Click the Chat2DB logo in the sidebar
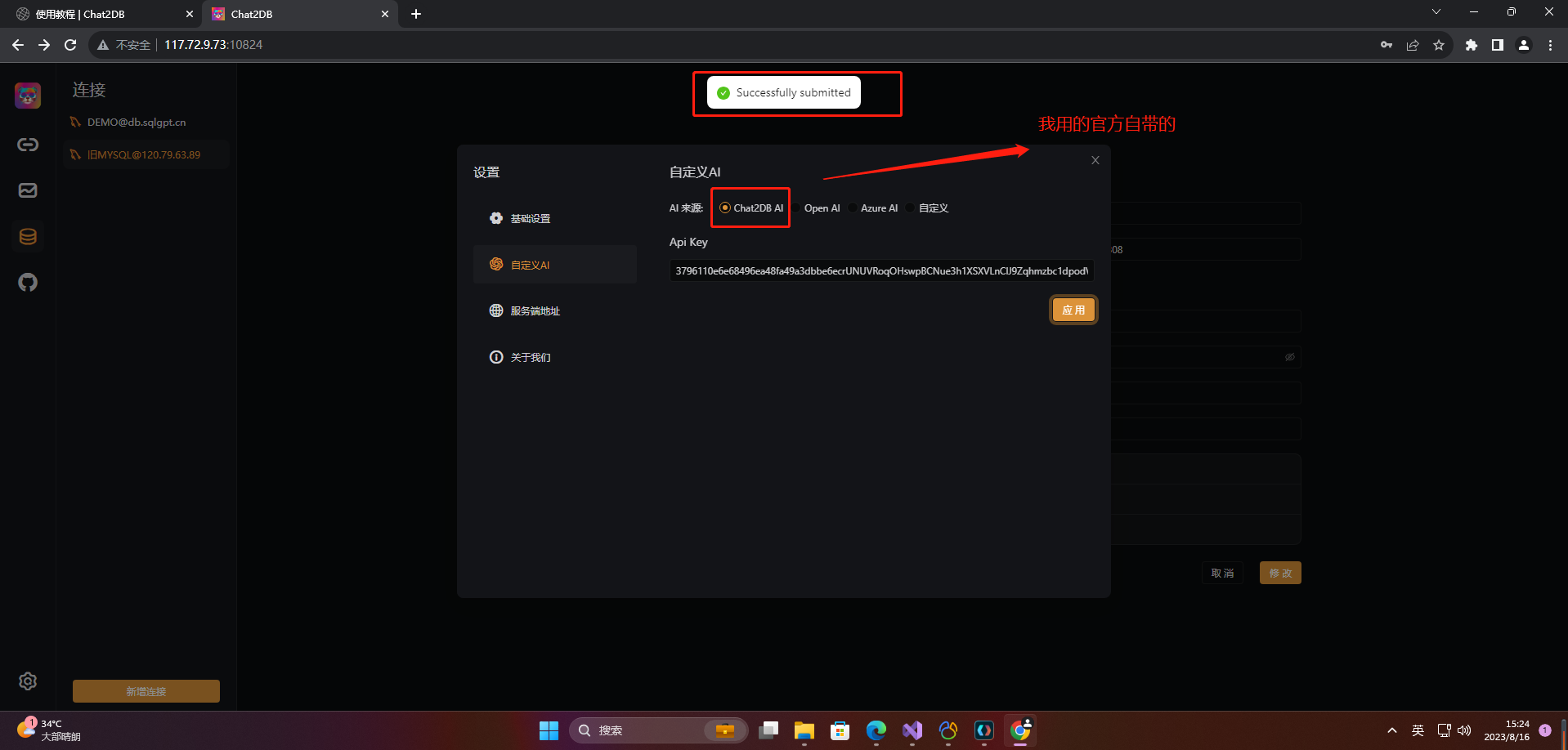 coord(28,96)
